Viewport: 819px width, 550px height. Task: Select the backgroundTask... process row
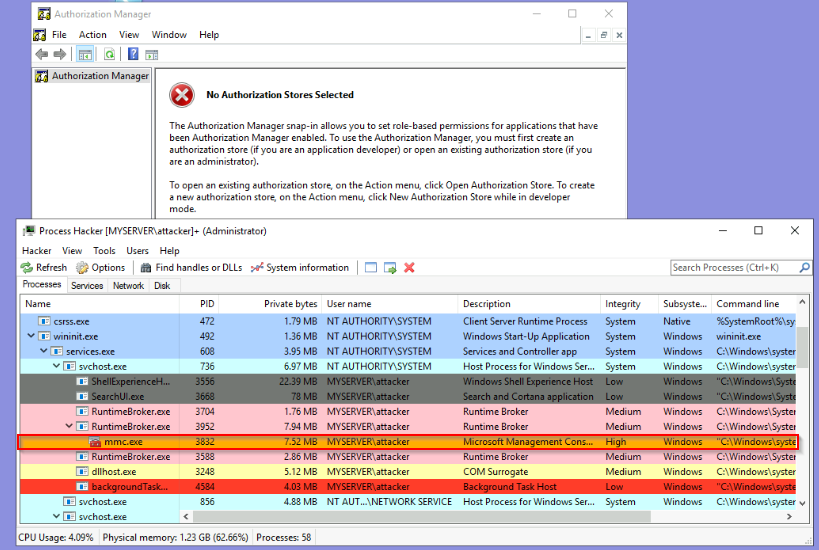point(408,487)
